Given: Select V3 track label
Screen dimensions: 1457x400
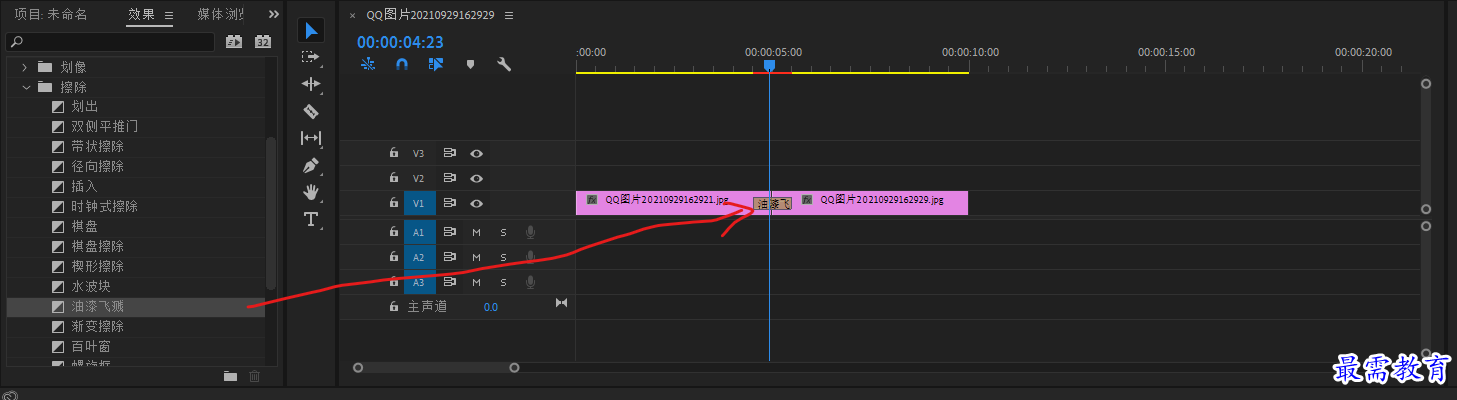Looking at the screenshot, I should [x=419, y=154].
